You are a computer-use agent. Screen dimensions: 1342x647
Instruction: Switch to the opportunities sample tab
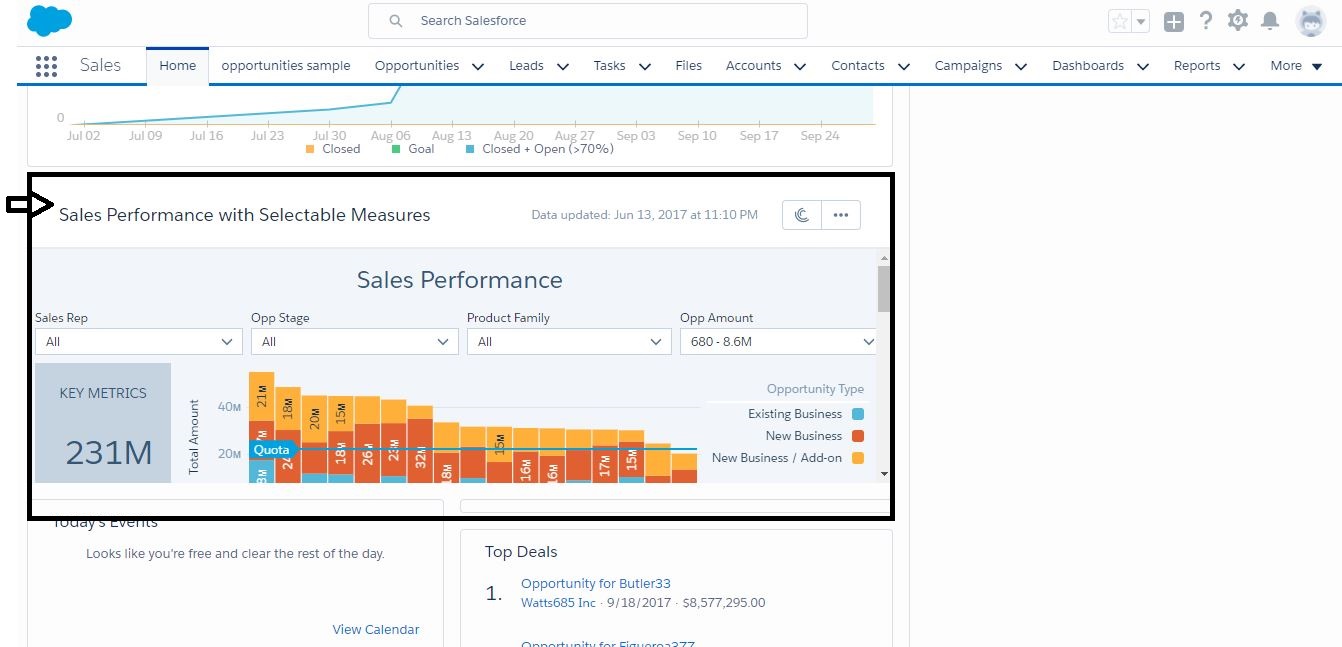pos(285,66)
